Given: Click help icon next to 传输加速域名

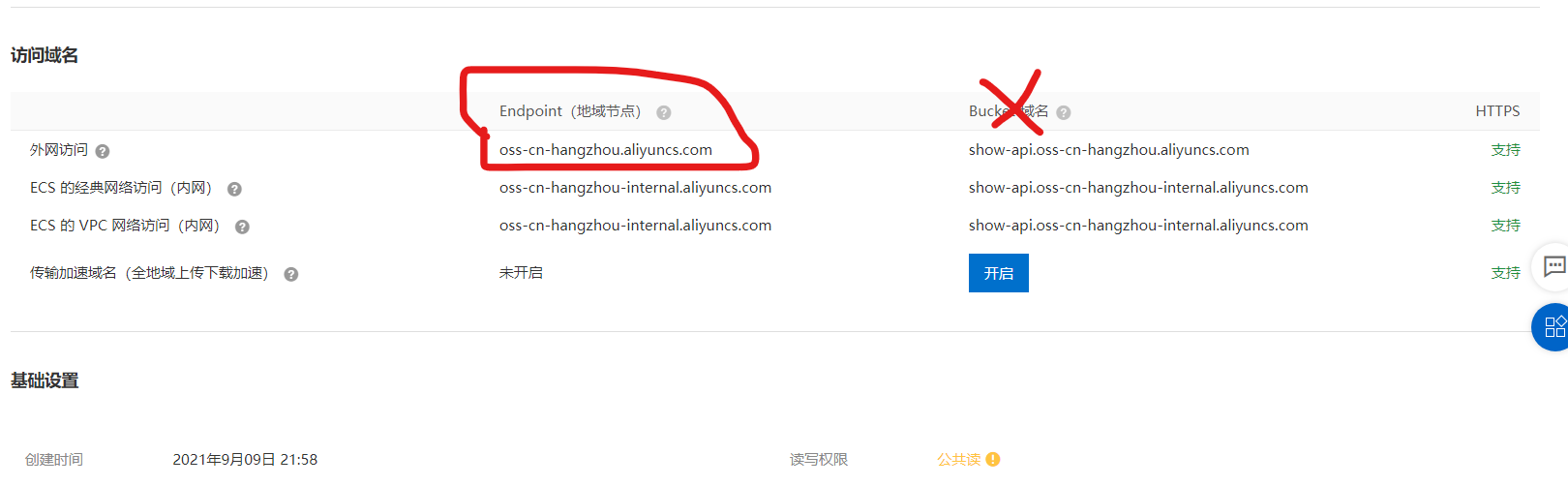Looking at the screenshot, I should [x=290, y=274].
